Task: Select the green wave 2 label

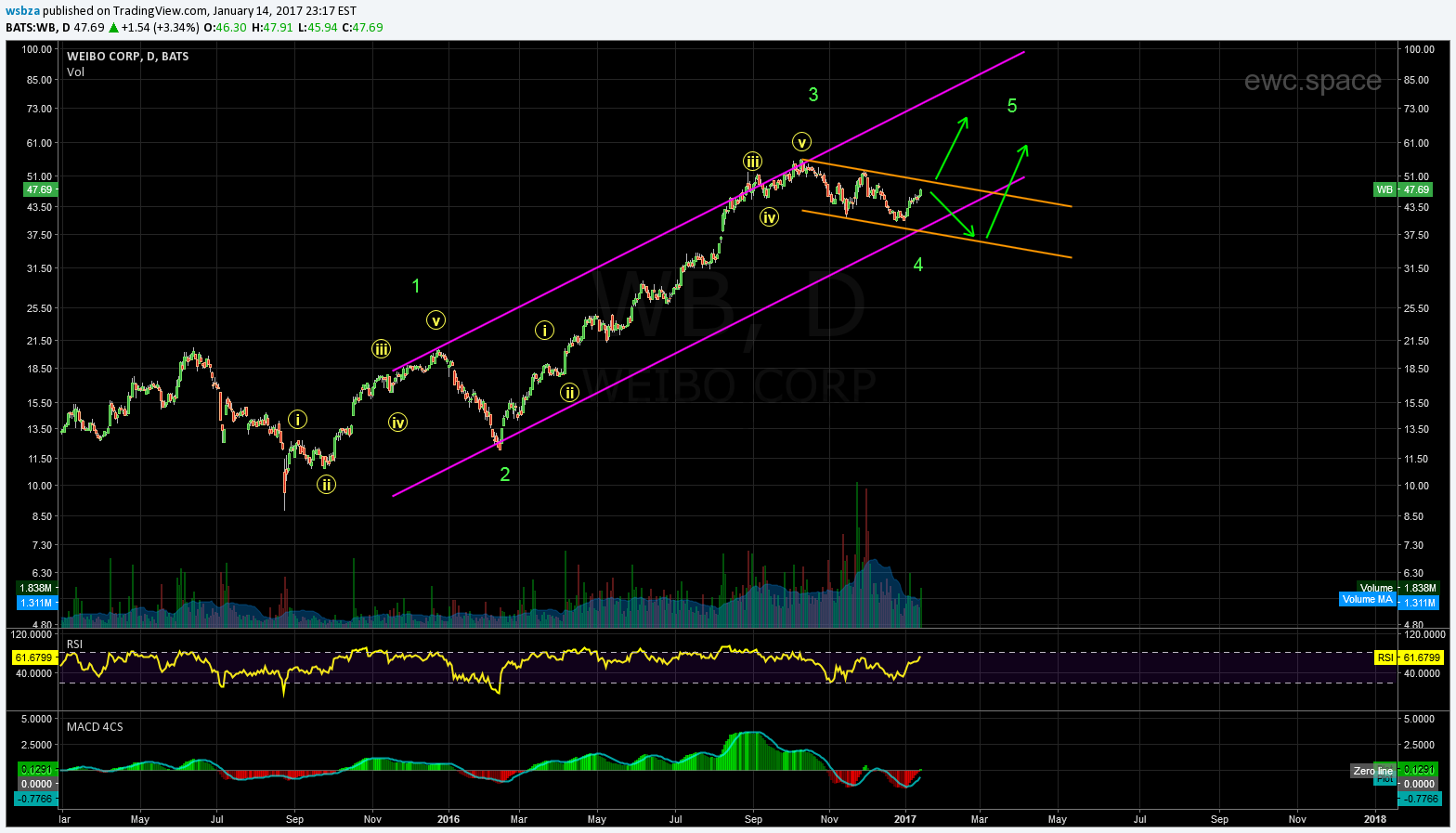Action: tap(505, 475)
